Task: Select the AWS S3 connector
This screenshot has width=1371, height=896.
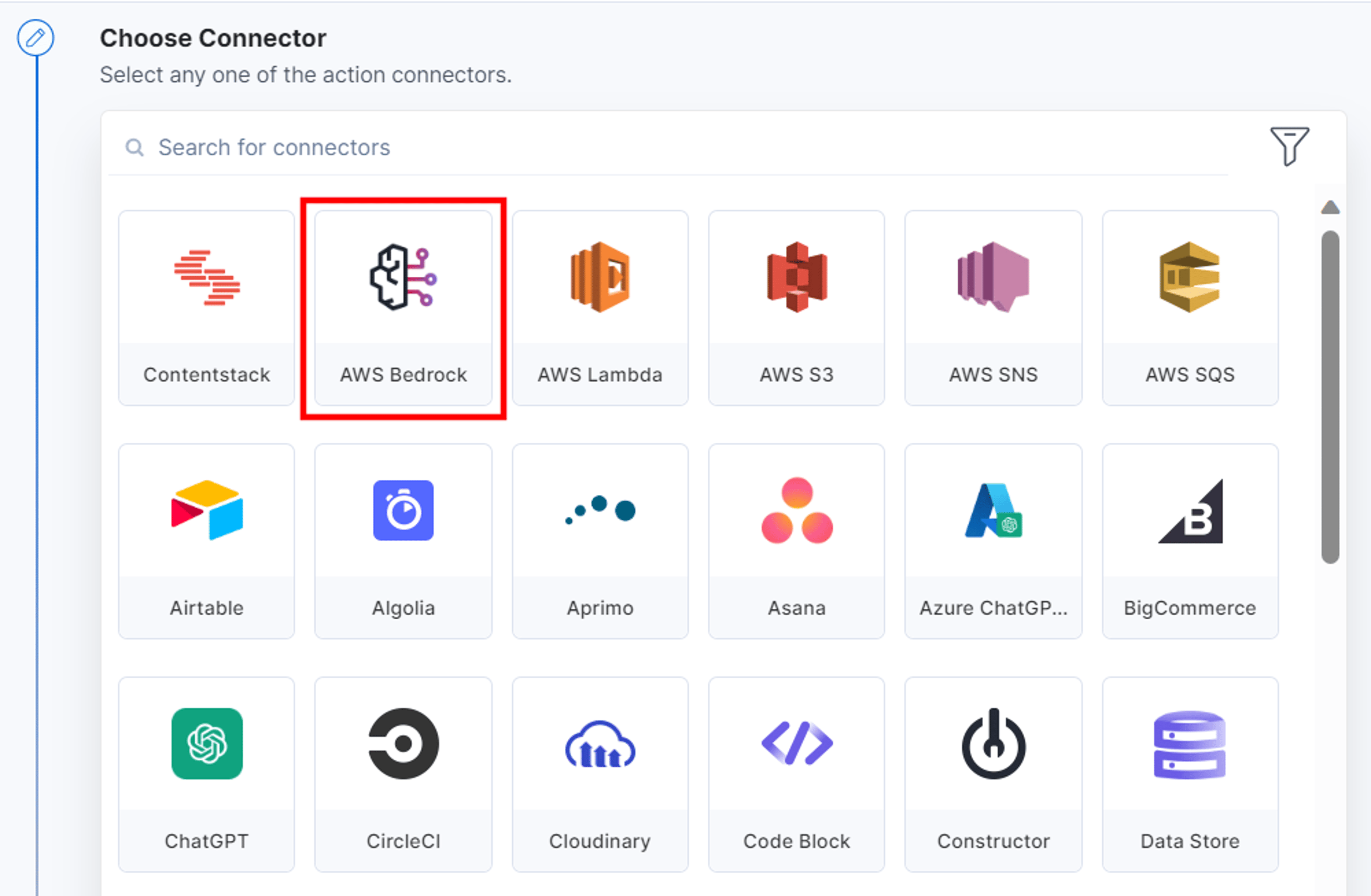Action: (x=797, y=308)
